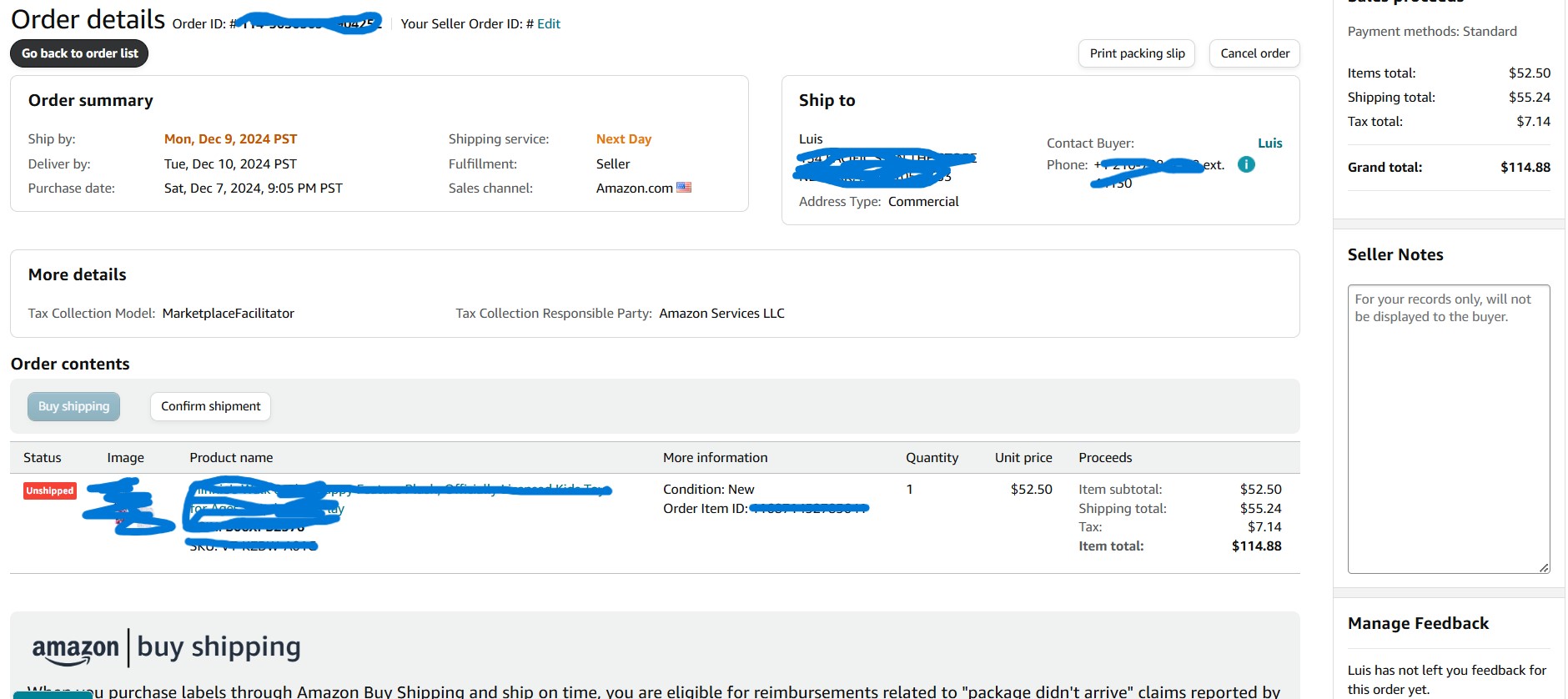Click the unit price $52.50 cell

pyautogui.click(x=1032, y=490)
